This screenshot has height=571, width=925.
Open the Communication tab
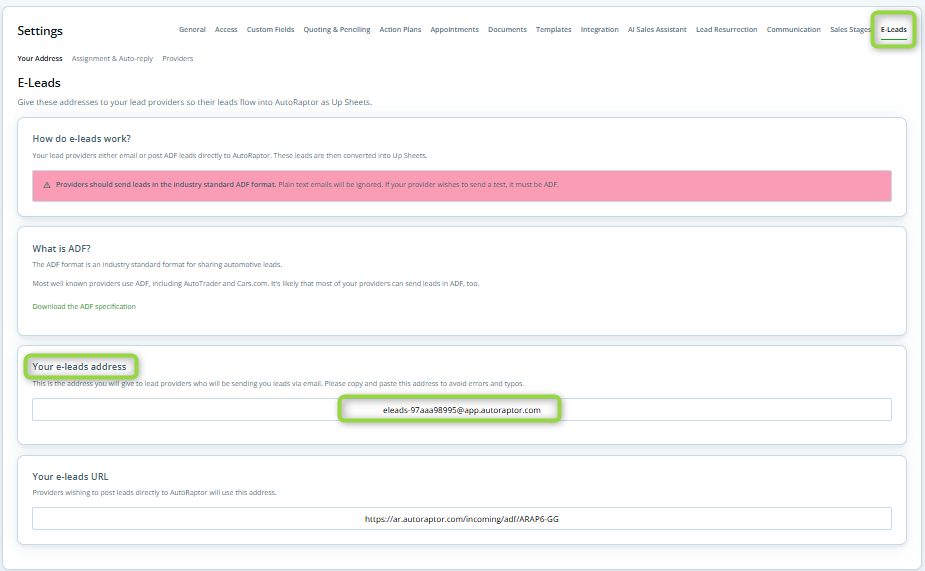pyautogui.click(x=793, y=29)
